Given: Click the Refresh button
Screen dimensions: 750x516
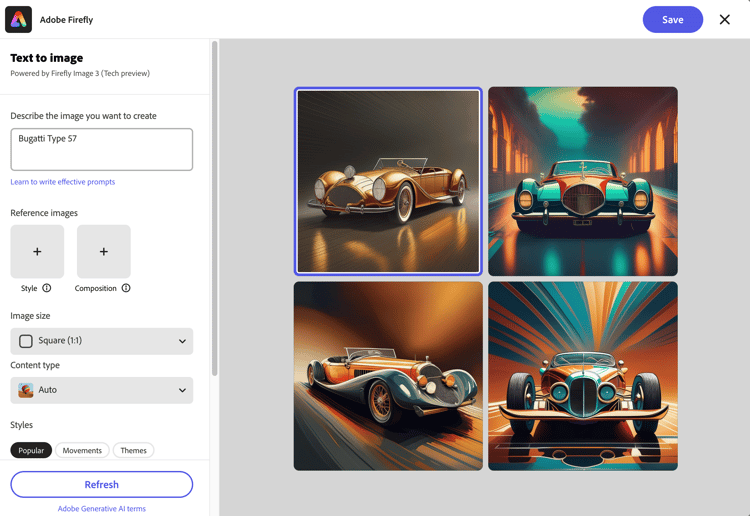Looking at the screenshot, I should (x=101, y=484).
